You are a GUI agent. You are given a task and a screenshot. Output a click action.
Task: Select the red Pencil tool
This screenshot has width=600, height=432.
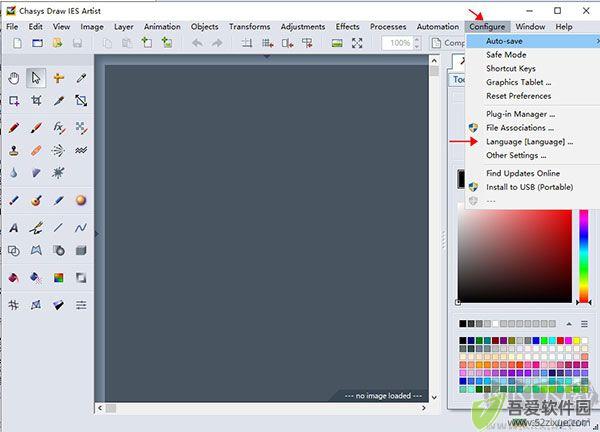(x=14, y=127)
